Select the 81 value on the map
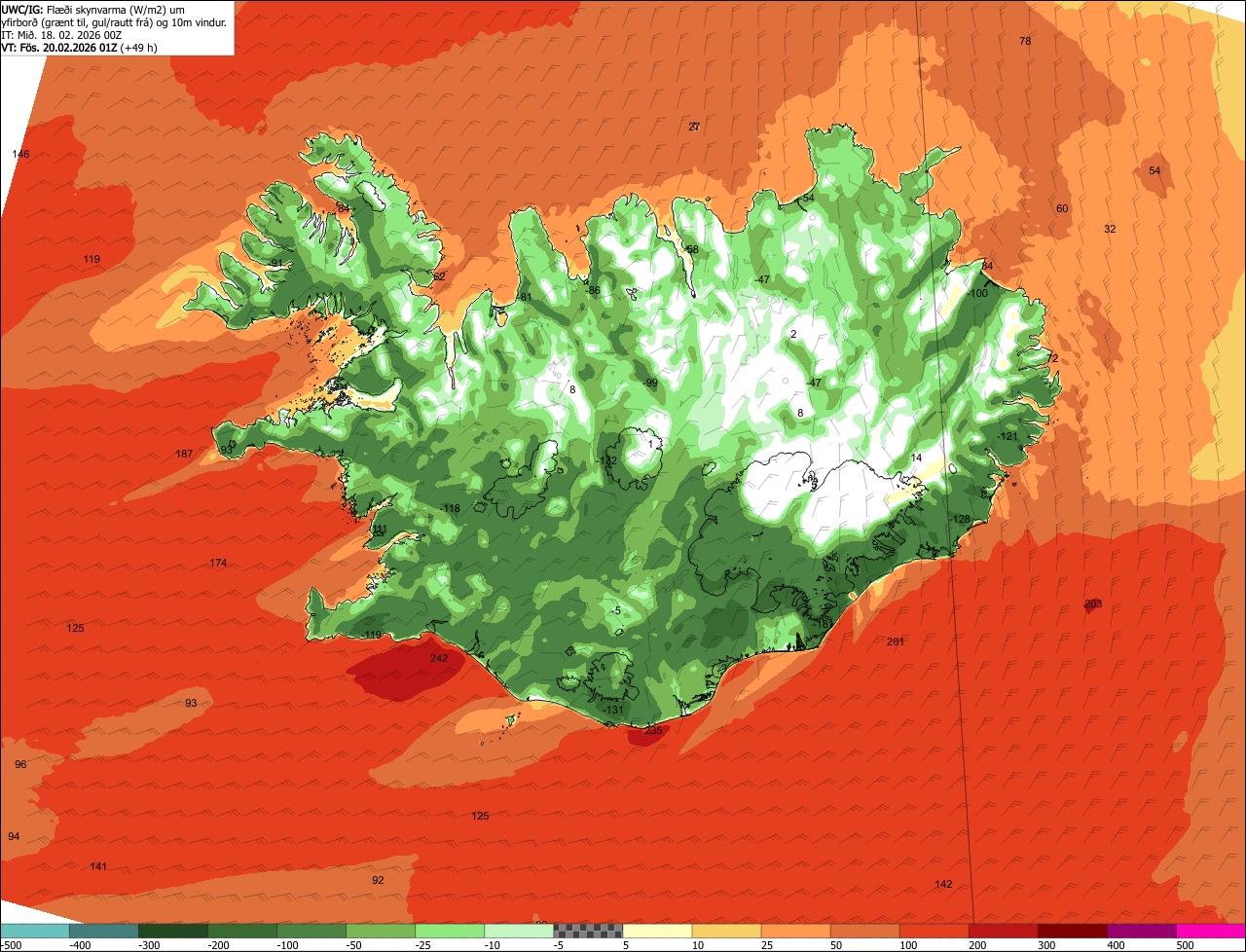The height and width of the screenshot is (952, 1246). coord(526,297)
